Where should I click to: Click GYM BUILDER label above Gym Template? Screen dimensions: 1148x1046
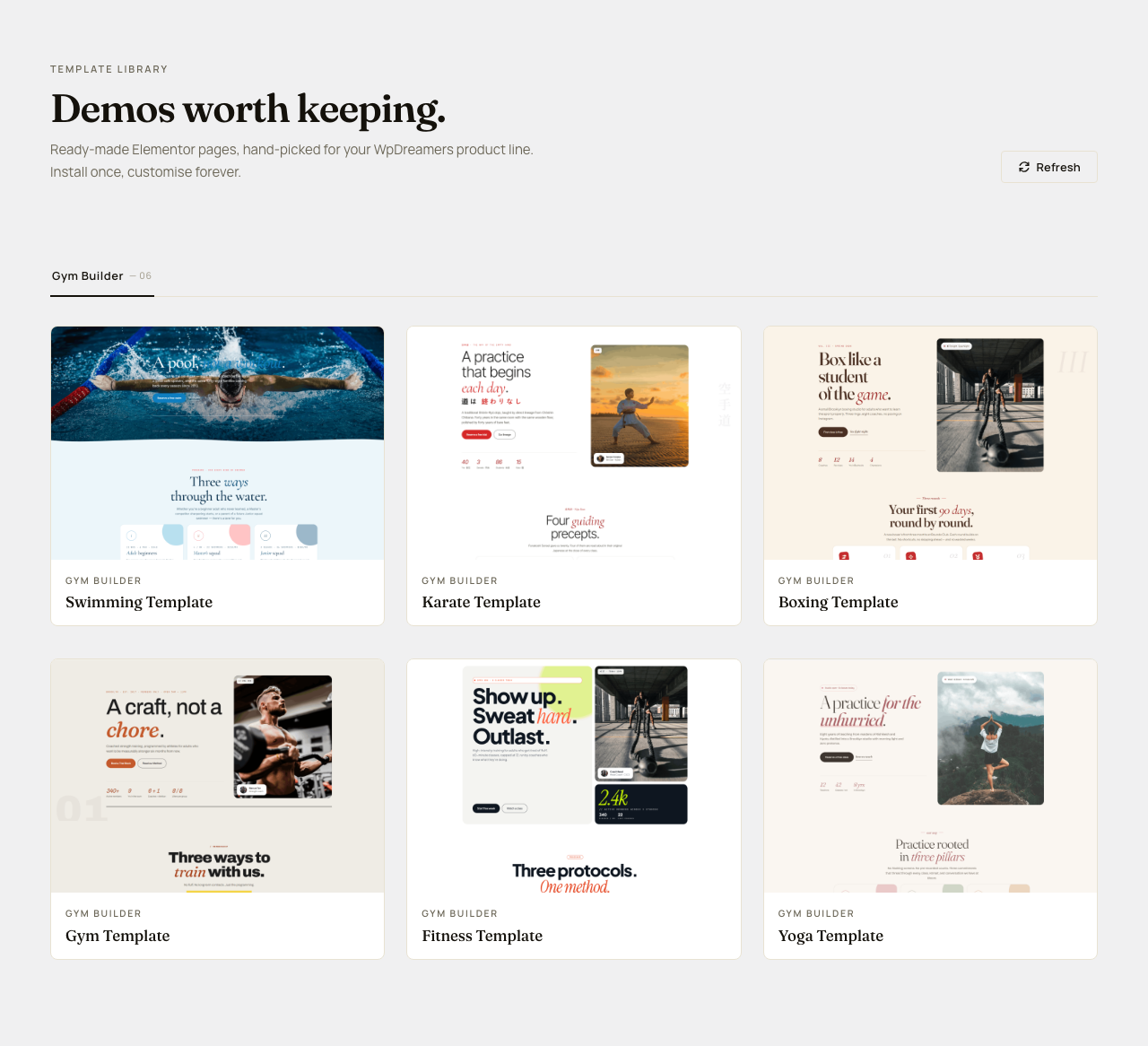tap(103, 913)
